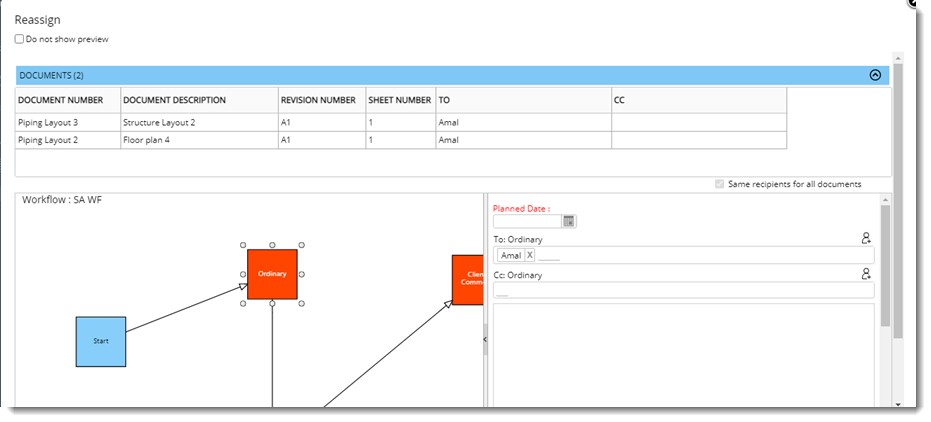931x422 pixels.
Task: Click inside the Cc: Ordinary recipient box
Action: coord(683,290)
